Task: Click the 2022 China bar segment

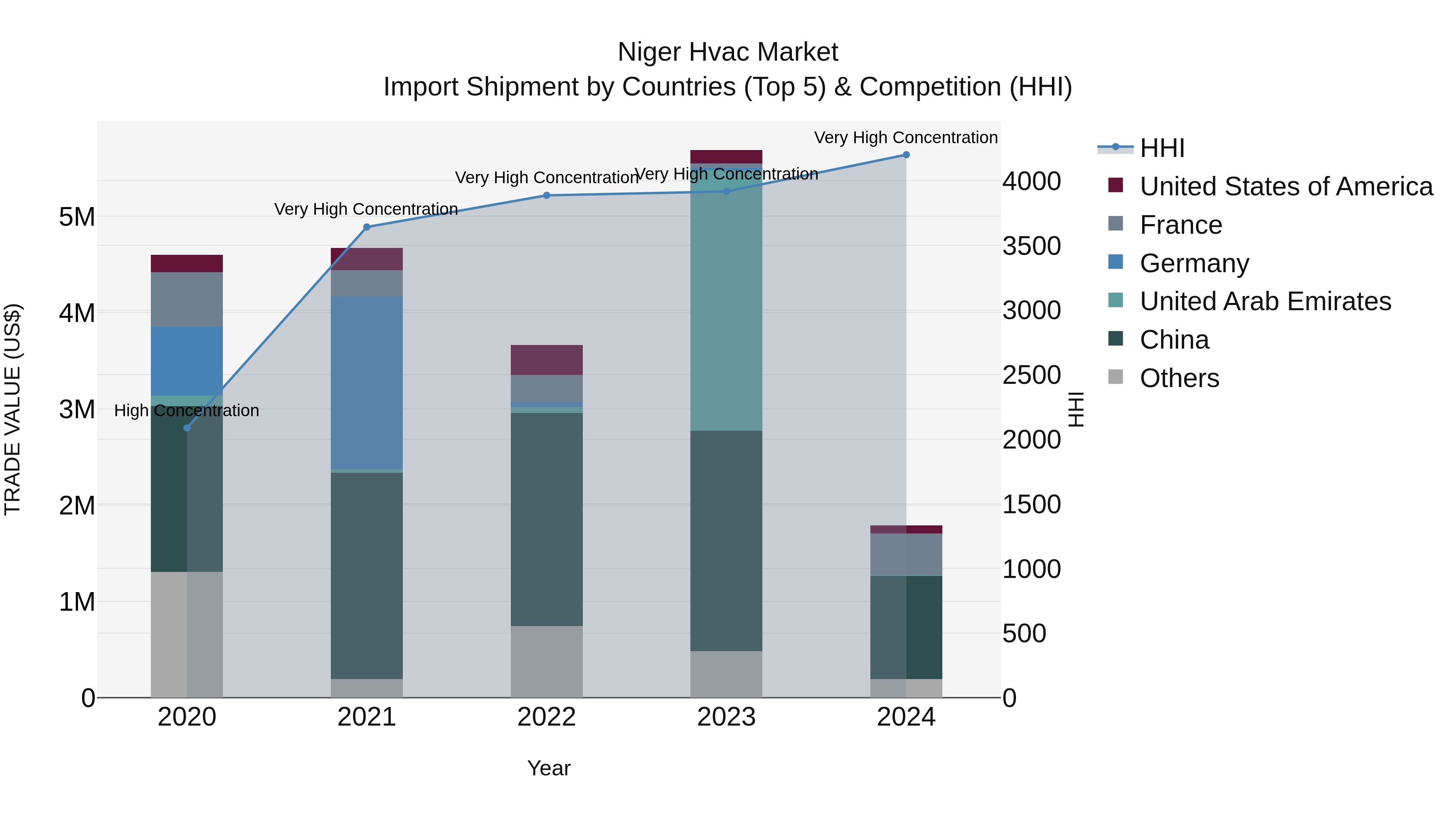Action: 546,519
